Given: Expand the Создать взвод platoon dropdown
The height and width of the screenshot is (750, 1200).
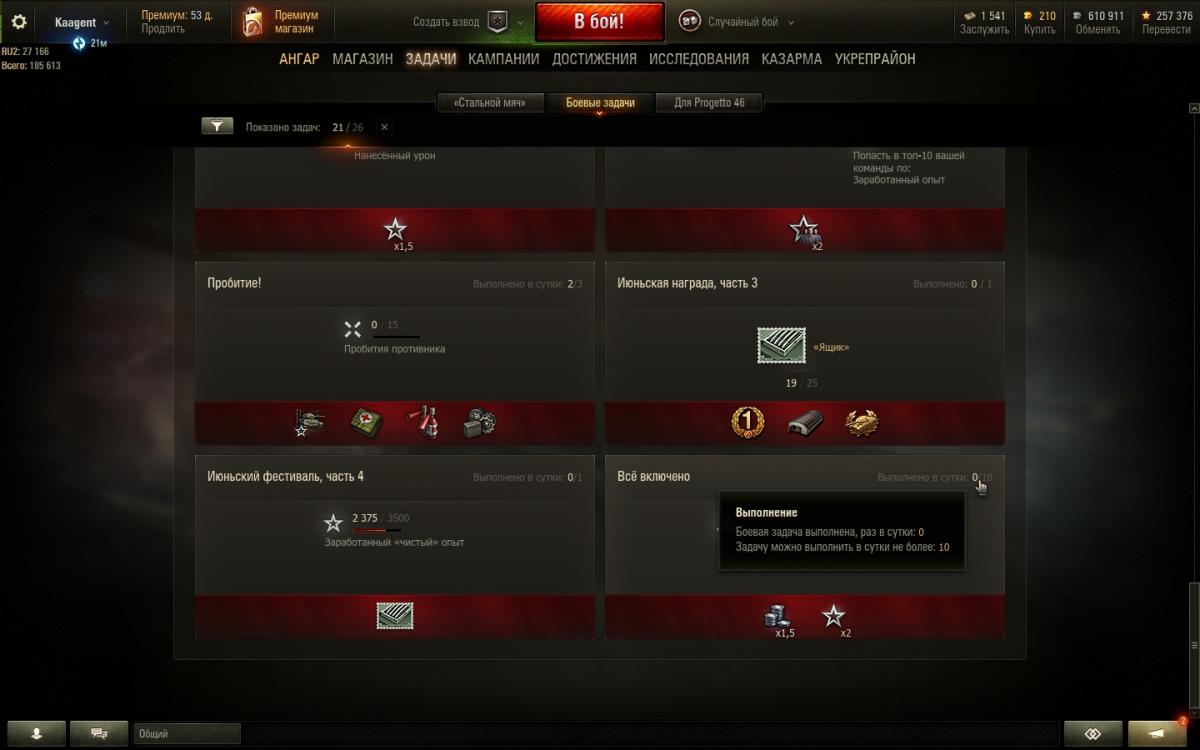Looking at the screenshot, I should pos(468,22).
